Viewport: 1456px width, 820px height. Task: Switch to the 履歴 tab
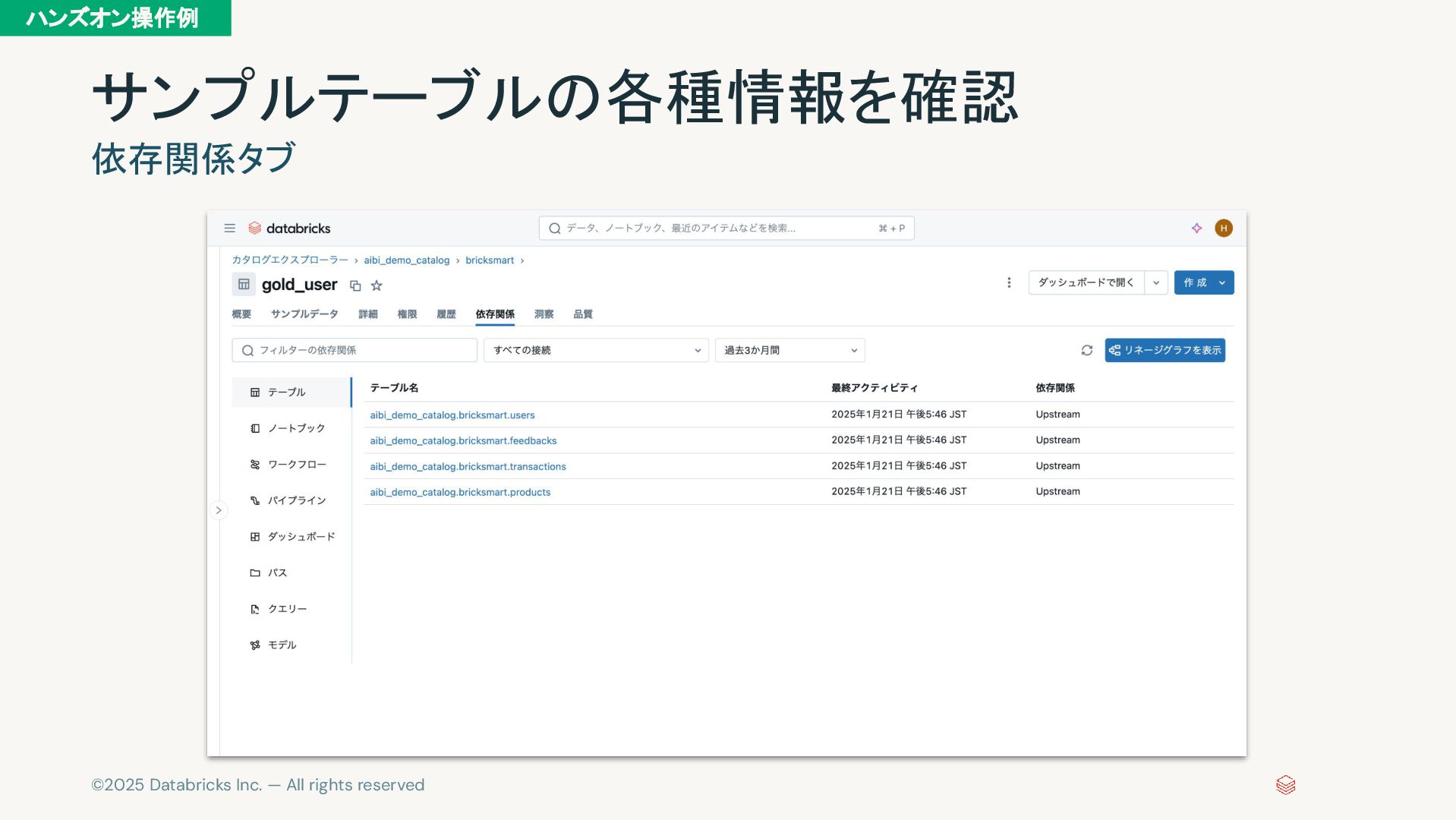tap(446, 314)
